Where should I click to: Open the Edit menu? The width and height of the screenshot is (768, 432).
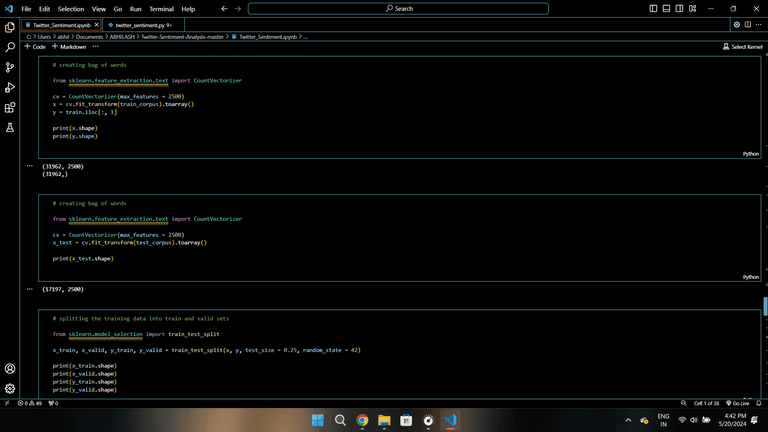[45, 9]
